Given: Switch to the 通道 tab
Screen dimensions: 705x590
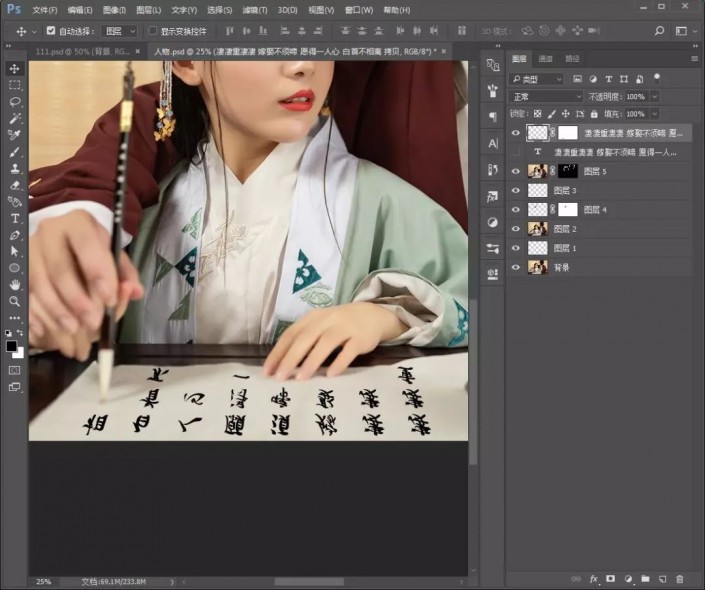Looking at the screenshot, I should [545, 58].
